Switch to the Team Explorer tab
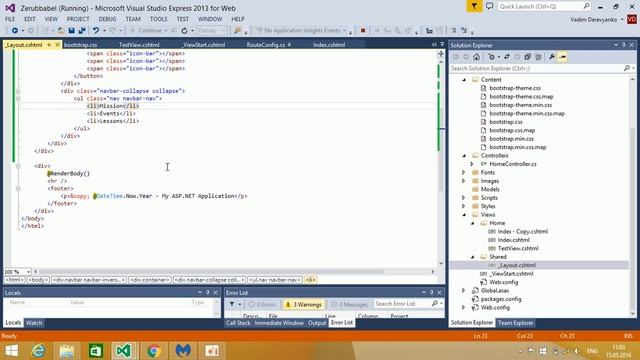 (x=516, y=323)
